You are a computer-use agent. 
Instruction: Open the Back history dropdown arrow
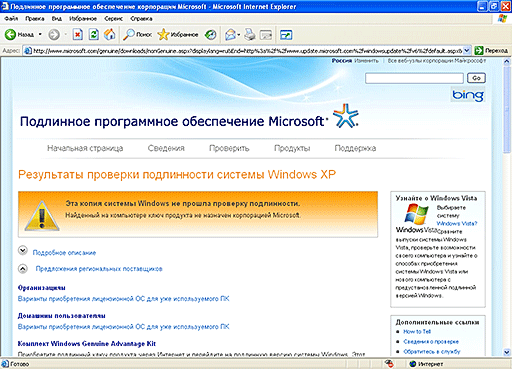[x=40, y=34]
